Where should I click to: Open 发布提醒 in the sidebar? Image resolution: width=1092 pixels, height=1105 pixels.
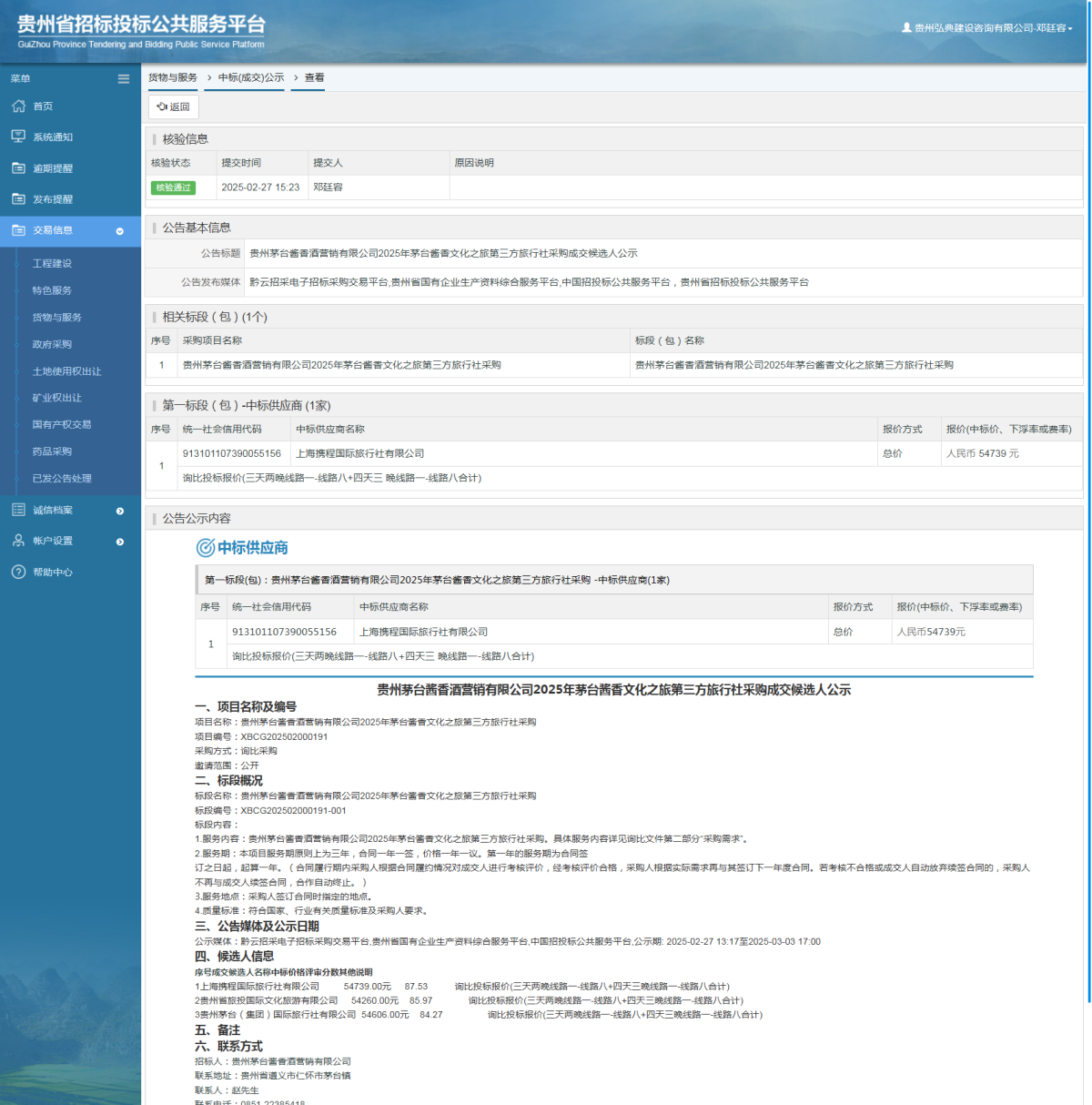point(53,199)
